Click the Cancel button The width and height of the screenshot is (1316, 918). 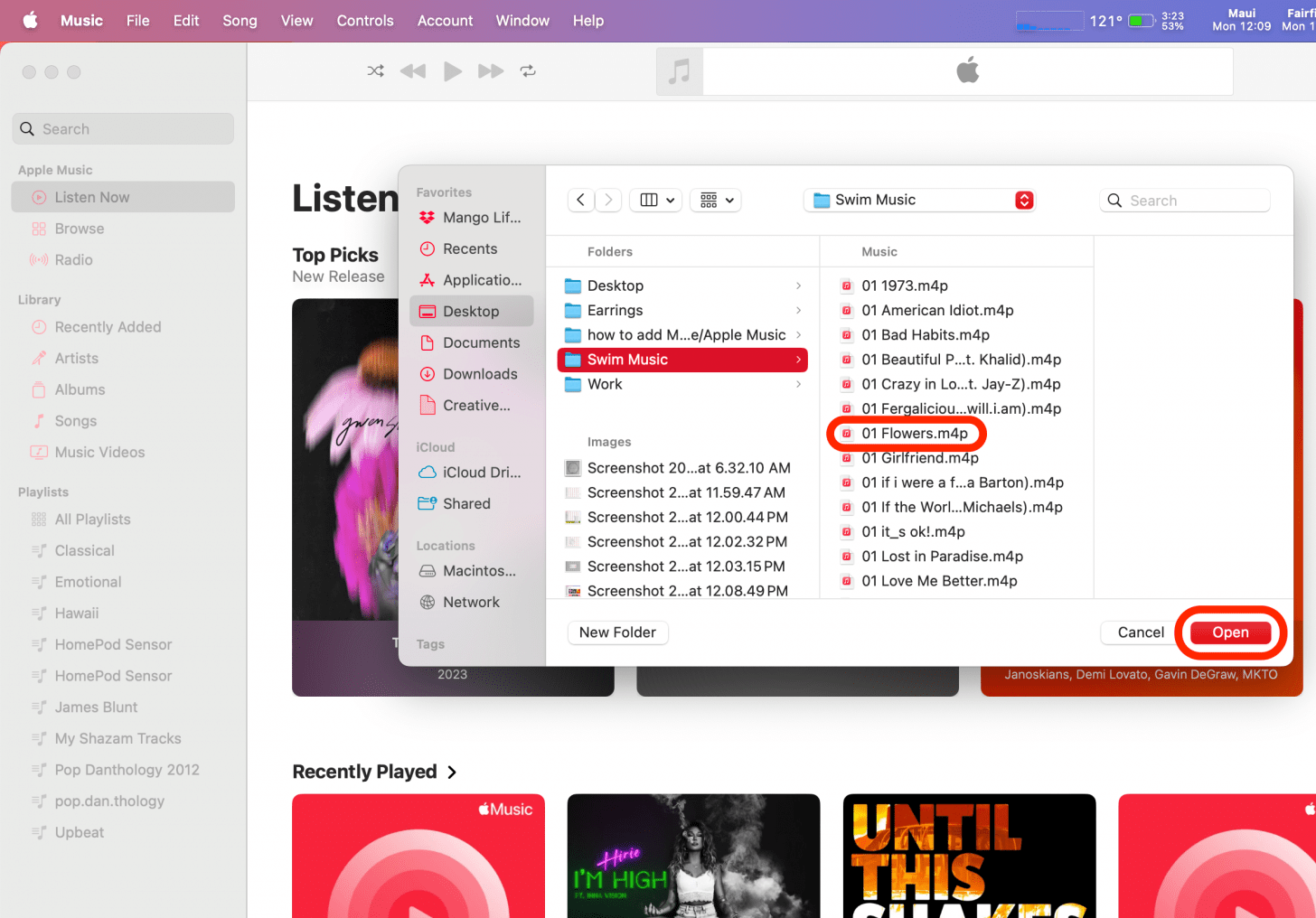tap(1140, 632)
